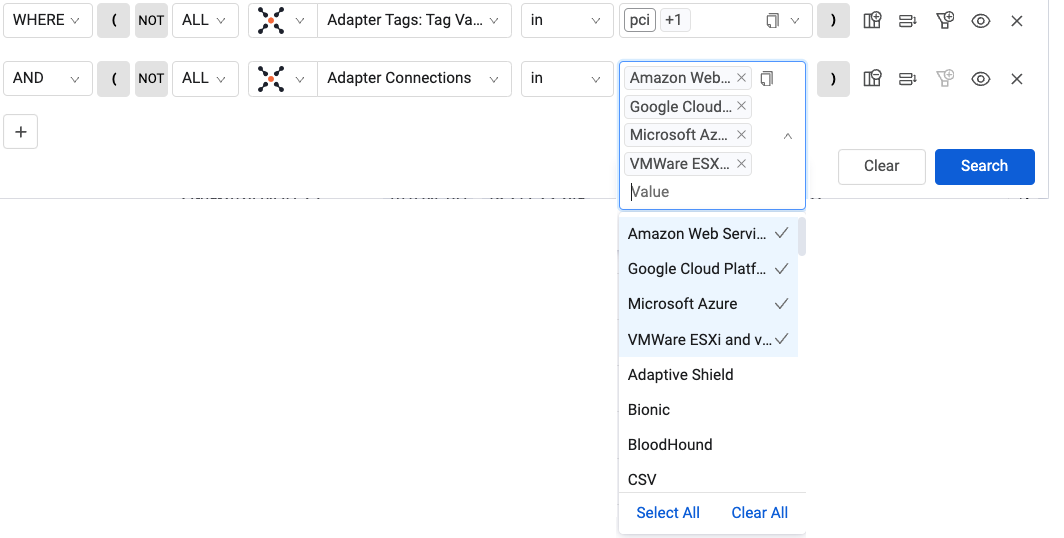1064x538 pixels.
Task: Toggle eye icon on Adapter Tags row
Action: click(x=981, y=21)
